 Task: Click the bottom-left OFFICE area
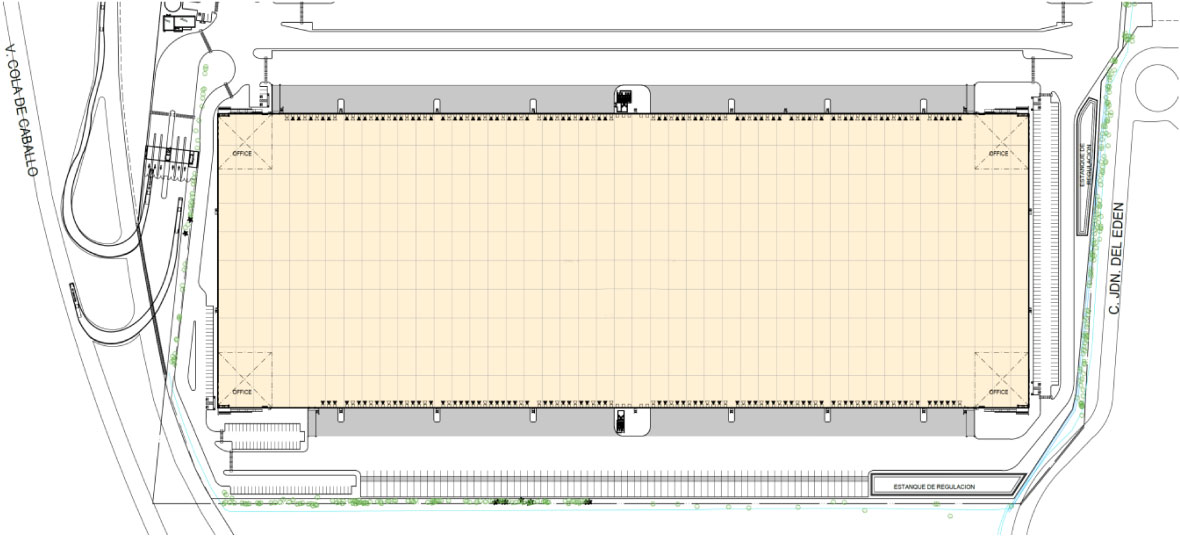click(x=244, y=379)
